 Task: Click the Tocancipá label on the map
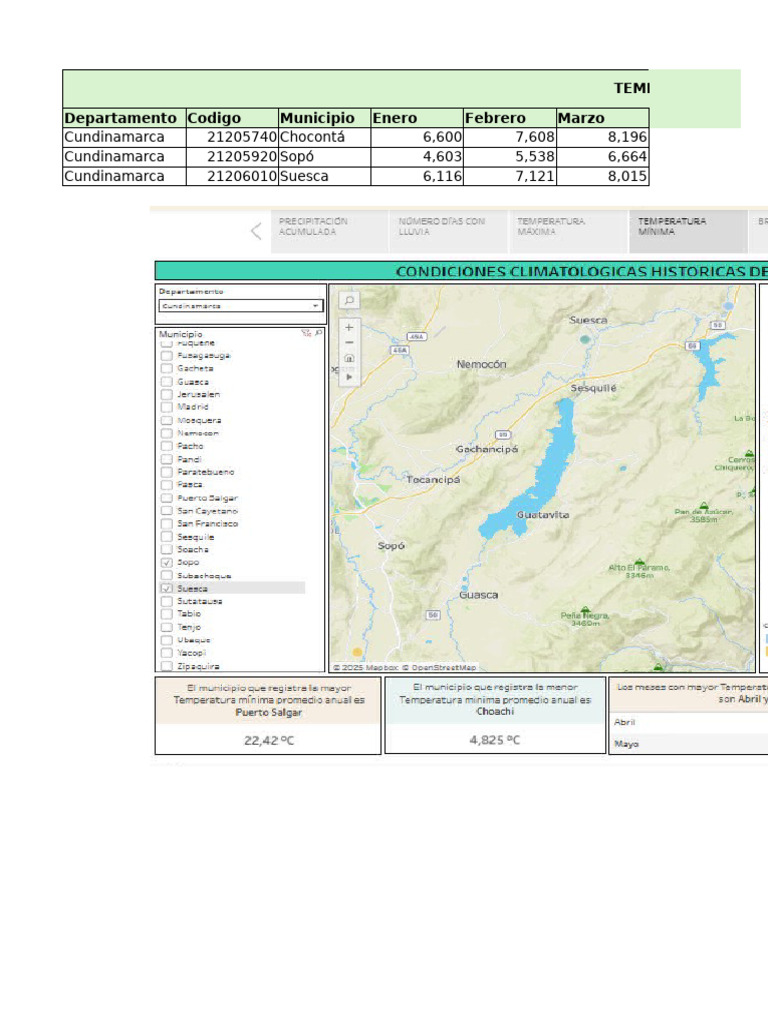click(433, 479)
